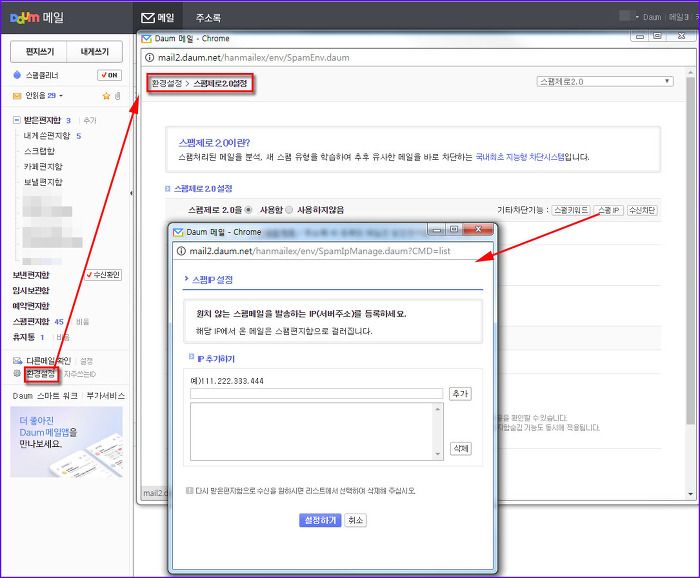700x578 pixels.
Task: Click the 다른메일 확인 link
Action: coord(48,361)
